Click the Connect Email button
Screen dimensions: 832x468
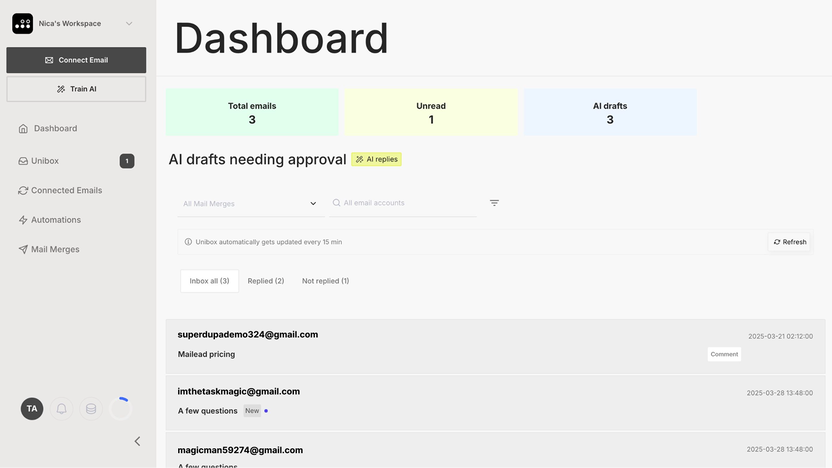click(x=76, y=60)
